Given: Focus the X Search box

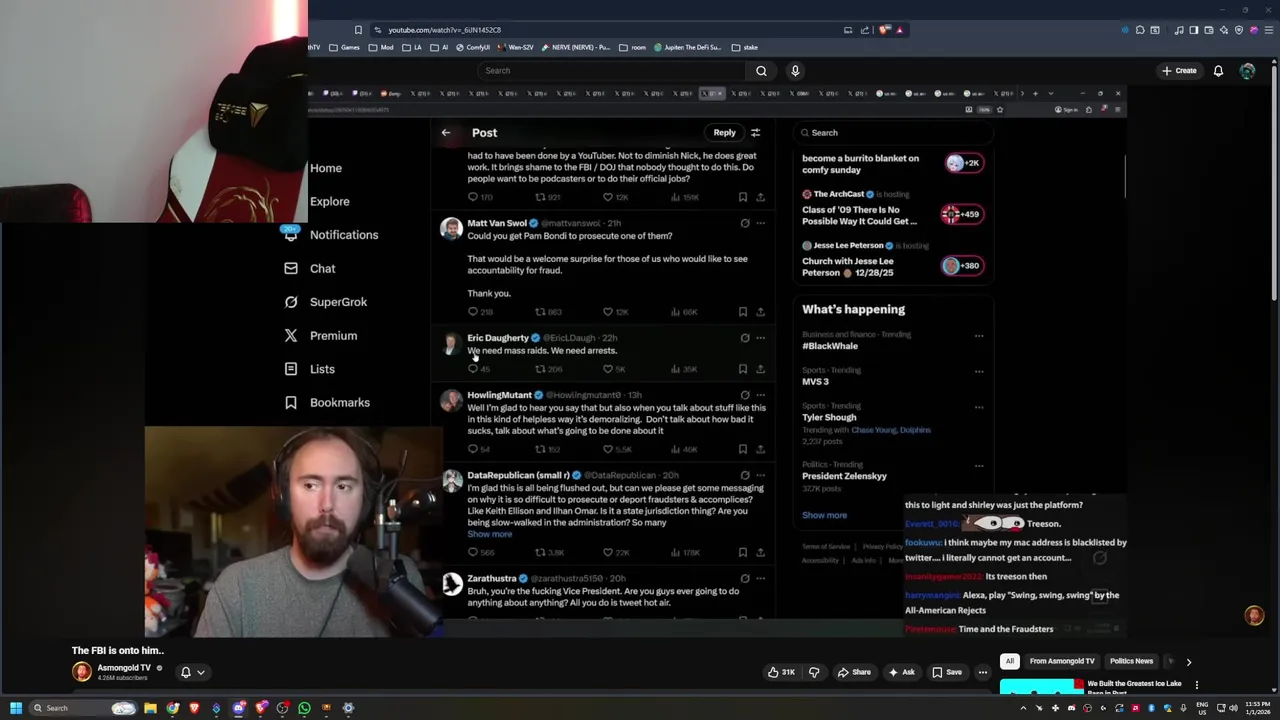Looking at the screenshot, I should coord(894,132).
